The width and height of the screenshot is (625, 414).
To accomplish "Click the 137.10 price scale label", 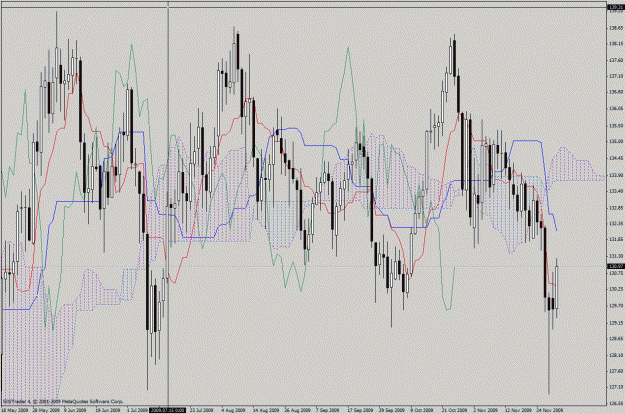I will (x=616, y=76).
